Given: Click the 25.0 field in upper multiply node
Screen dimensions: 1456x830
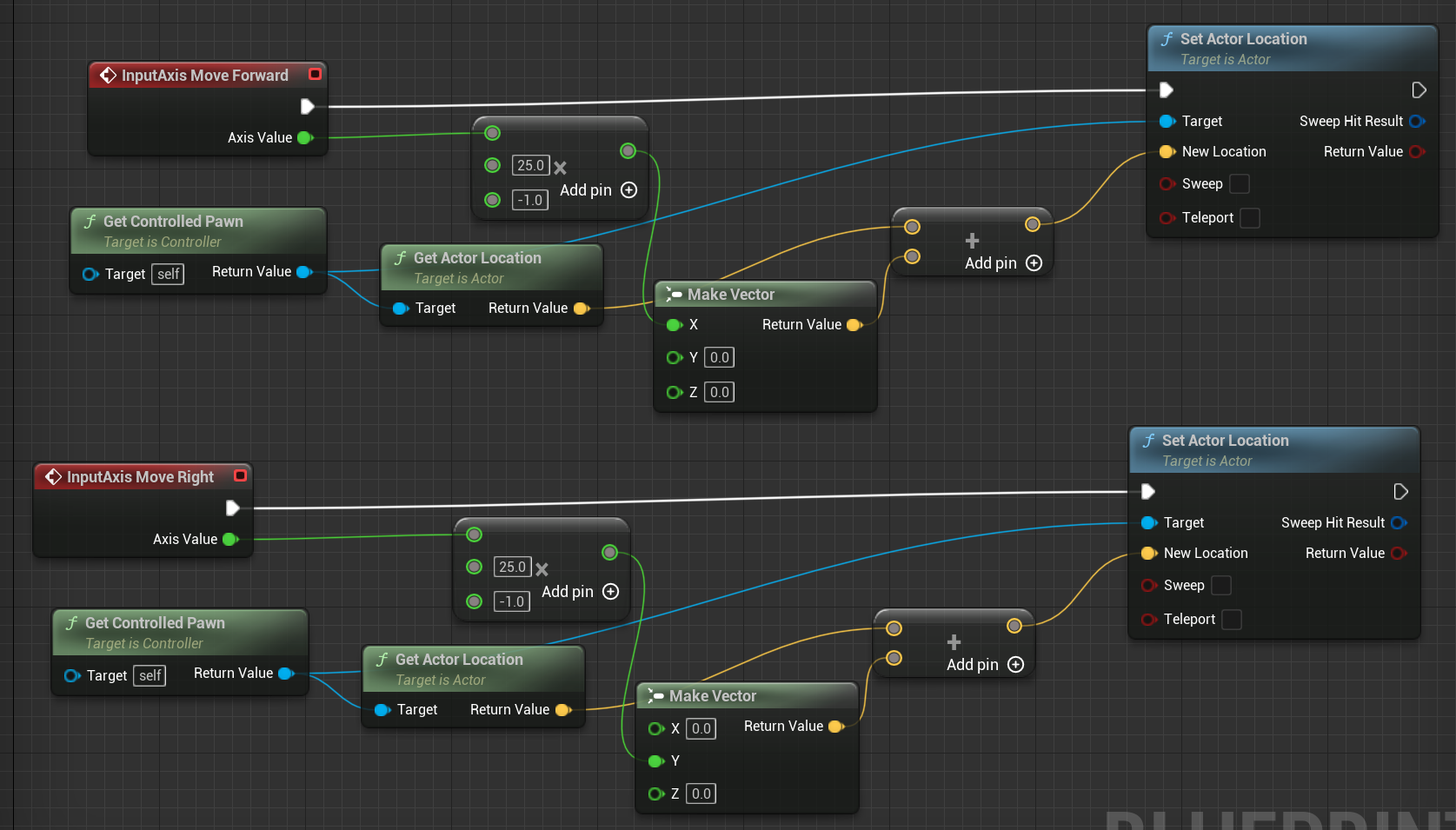Looking at the screenshot, I should click(530, 165).
